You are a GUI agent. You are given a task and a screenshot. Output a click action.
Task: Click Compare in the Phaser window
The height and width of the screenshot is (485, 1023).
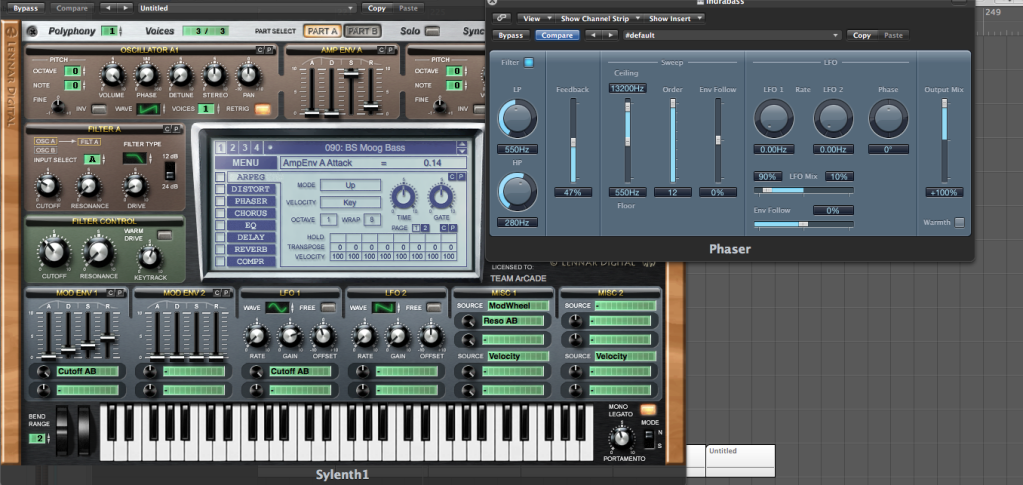557,35
